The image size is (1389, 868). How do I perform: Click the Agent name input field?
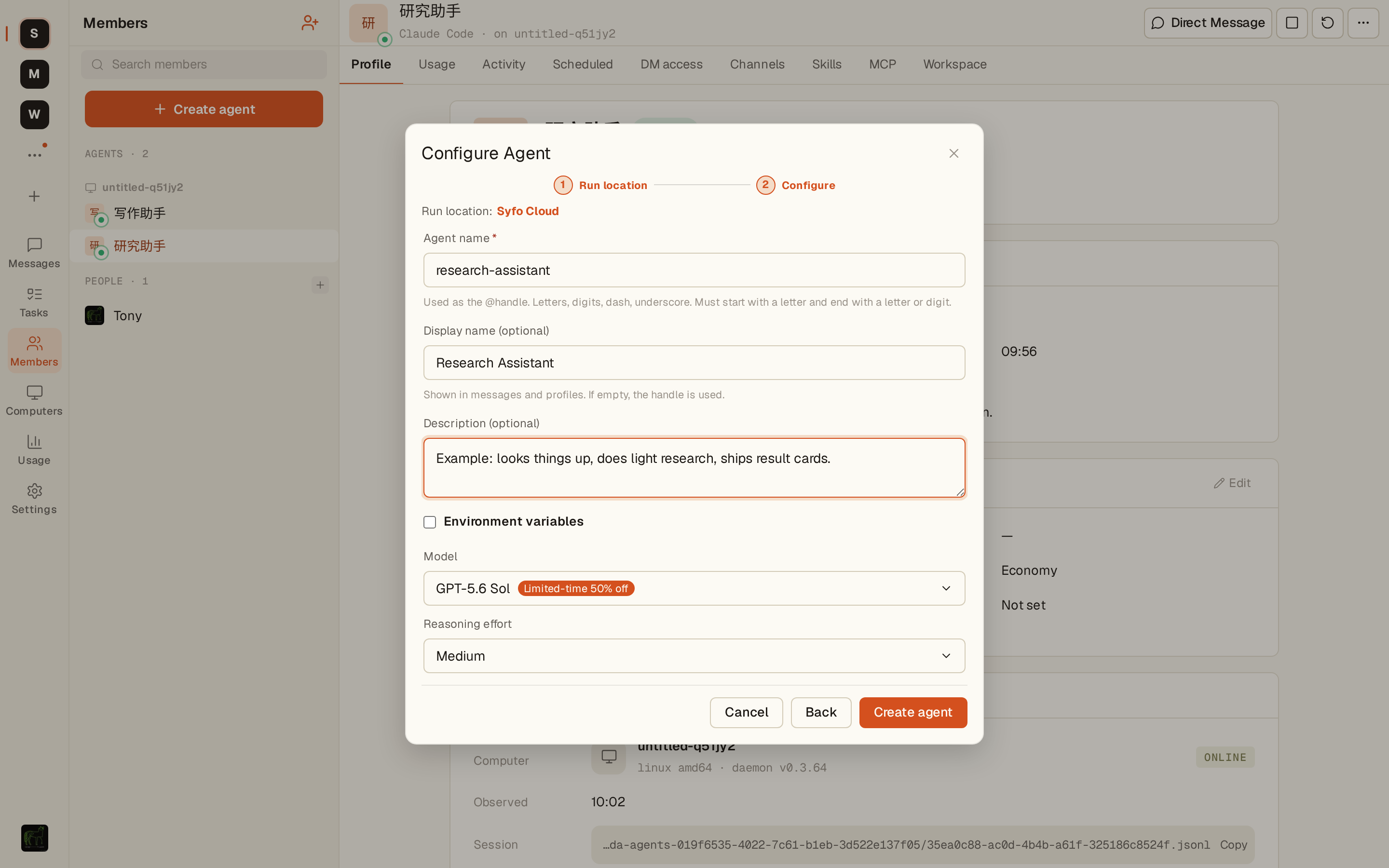694,271
